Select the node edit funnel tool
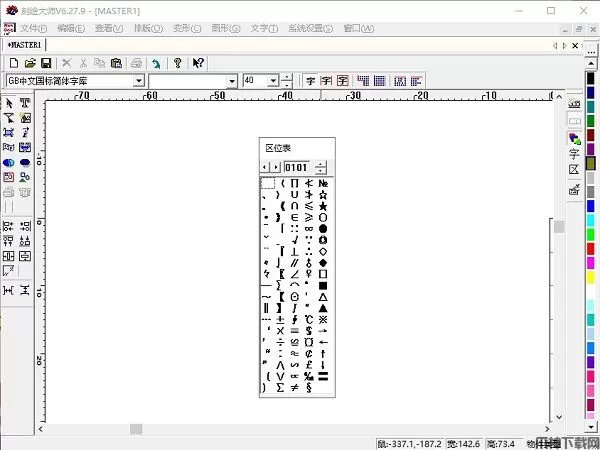Screen dimensions: 600x450 click(x=9, y=118)
